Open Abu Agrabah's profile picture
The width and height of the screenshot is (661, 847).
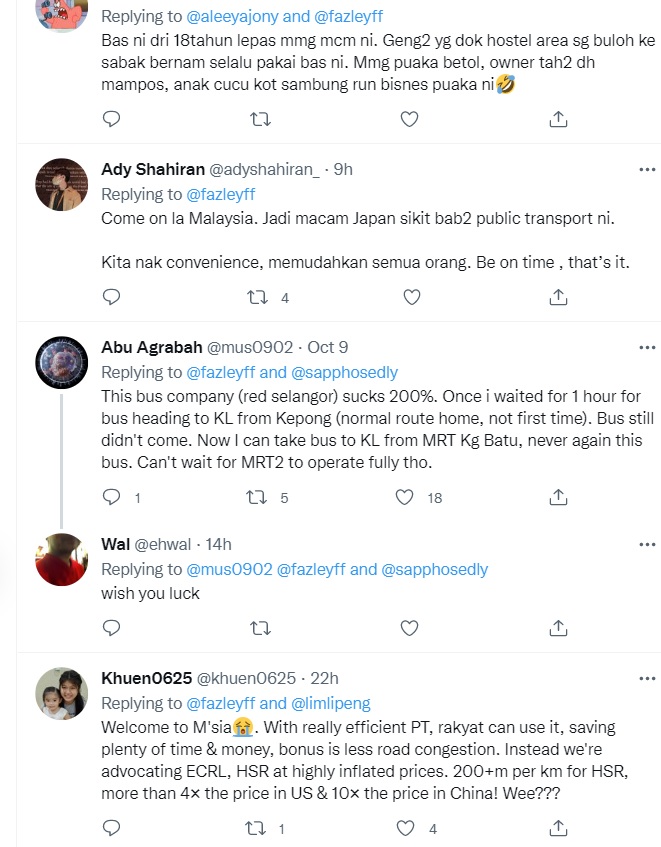(60, 360)
